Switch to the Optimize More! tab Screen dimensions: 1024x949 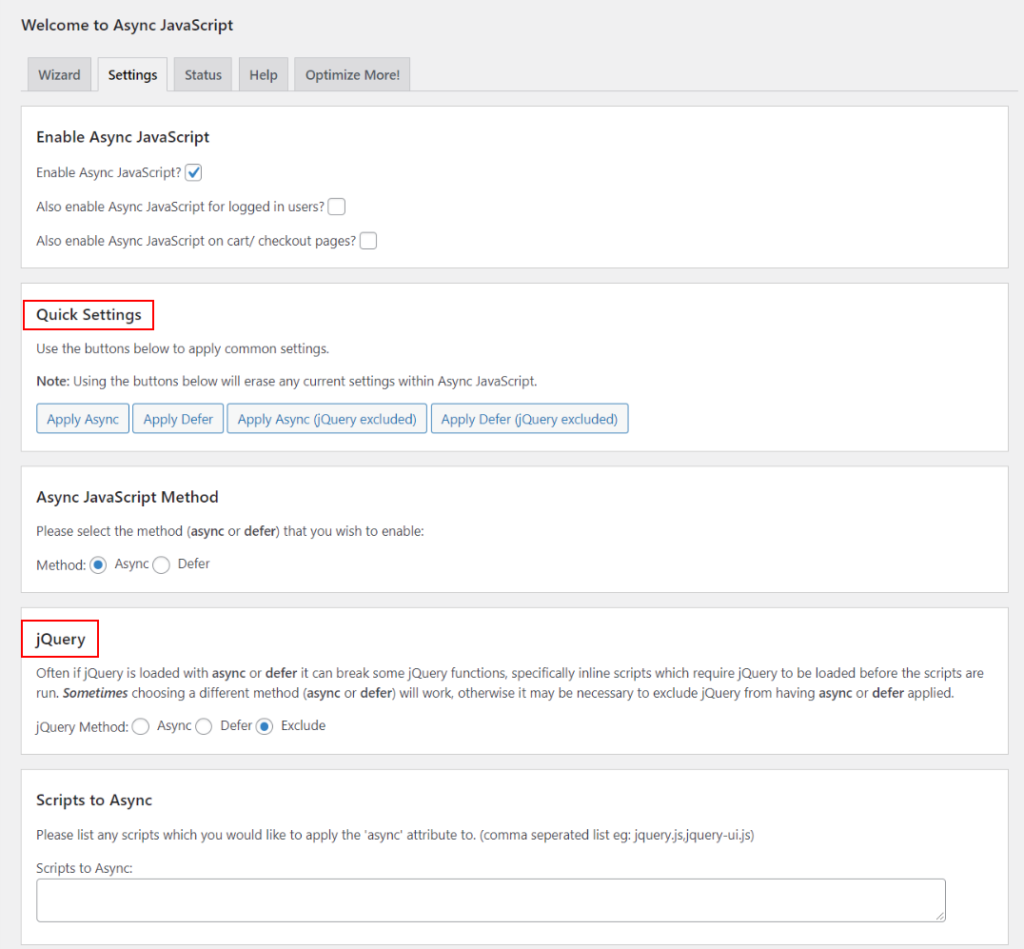(x=351, y=74)
